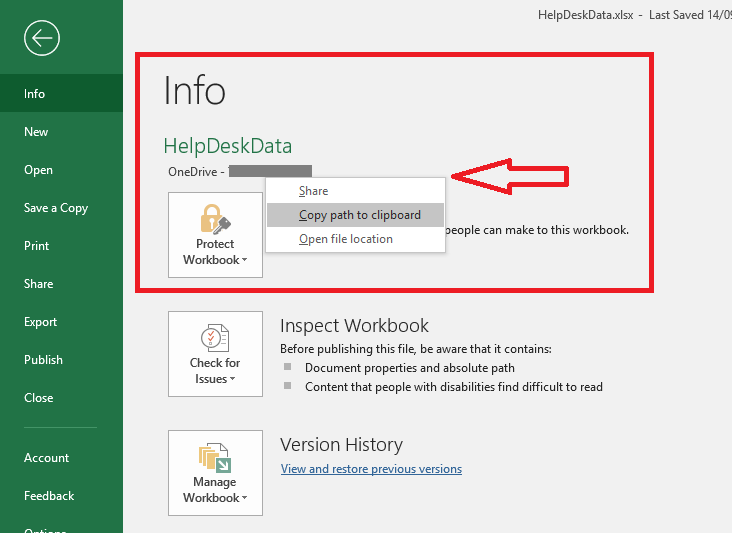Open View and restore previous versions link
The image size is (732, 533).
tap(371, 469)
